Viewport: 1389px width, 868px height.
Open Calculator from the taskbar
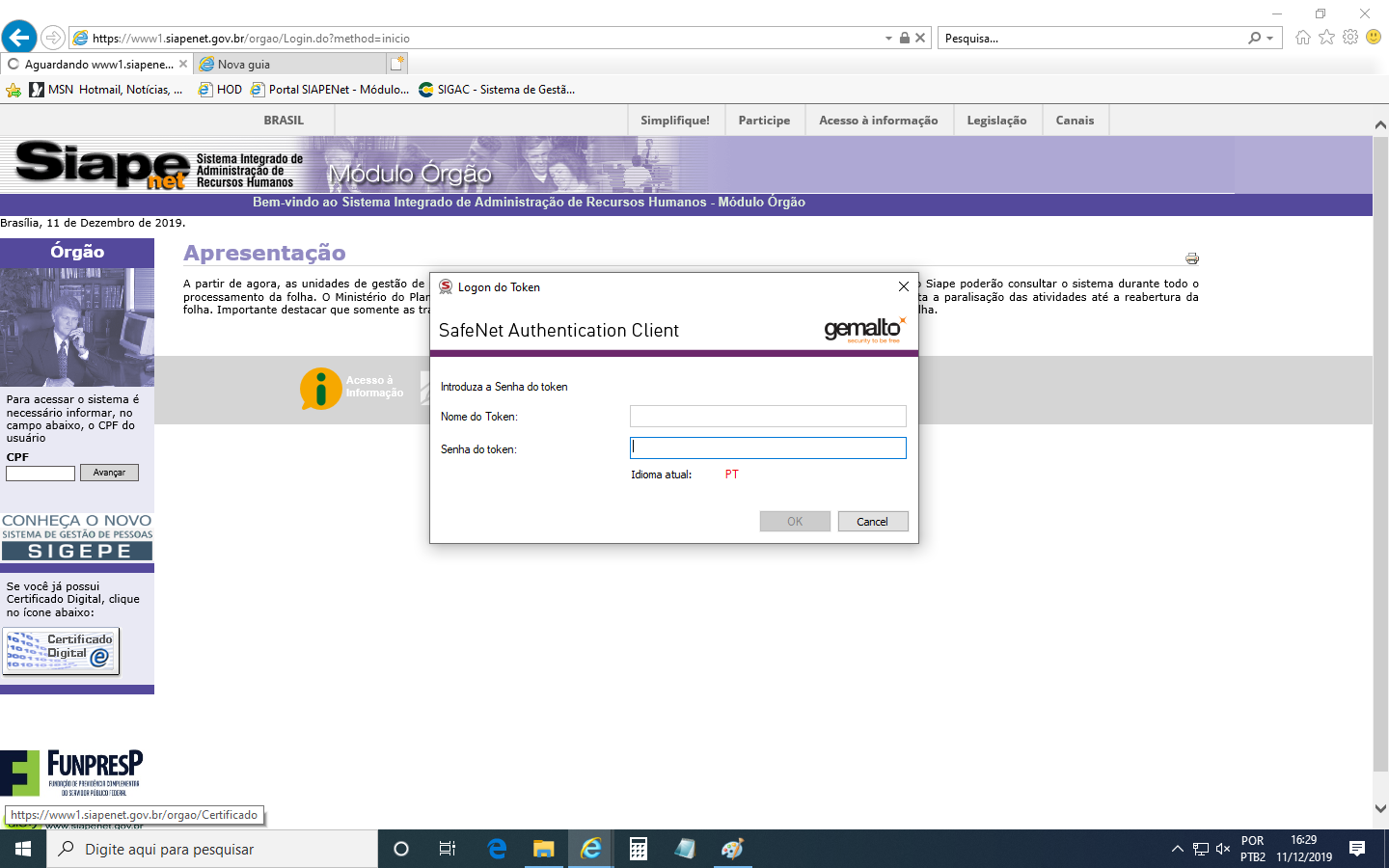coord(638,849)
